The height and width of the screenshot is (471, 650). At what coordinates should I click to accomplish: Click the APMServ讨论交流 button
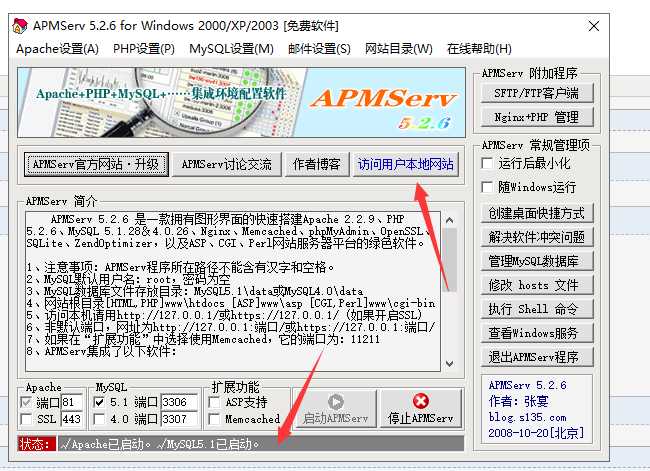(226, 164)
